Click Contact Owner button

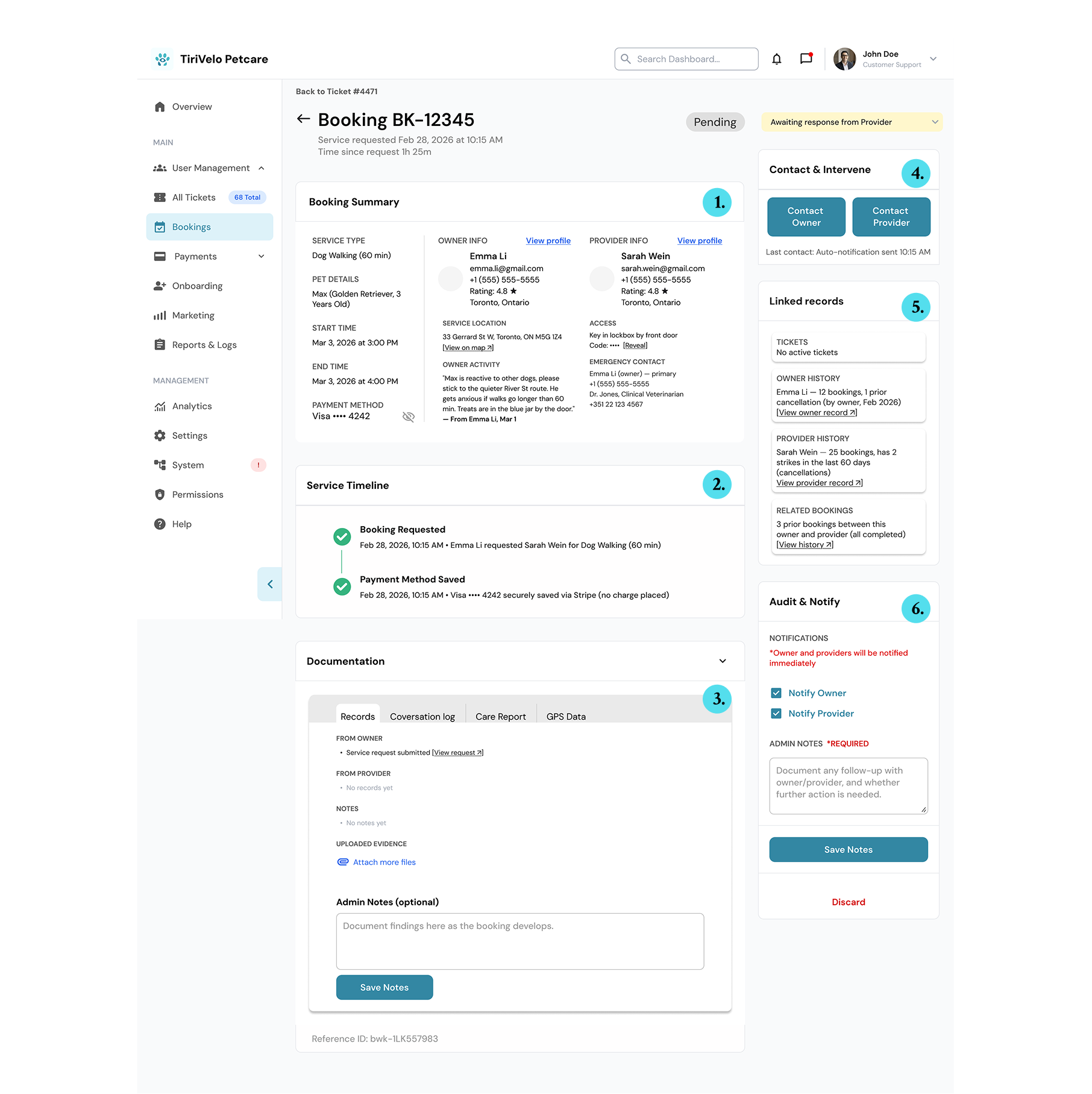[806, 217]
